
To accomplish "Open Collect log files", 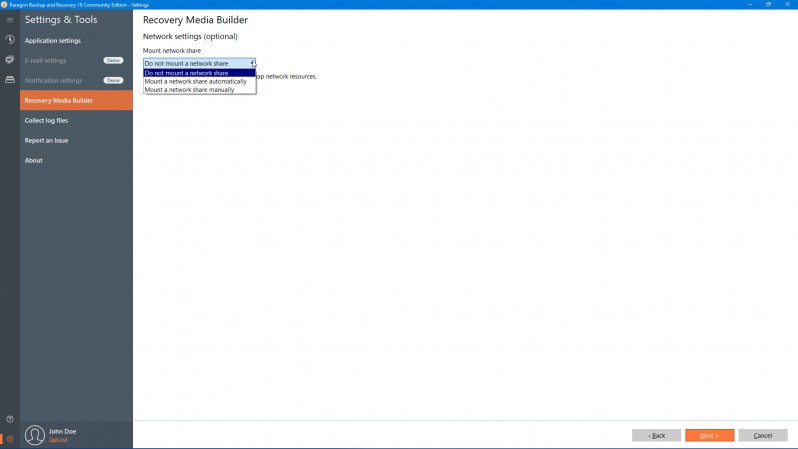I will click(x=47, y=120).
